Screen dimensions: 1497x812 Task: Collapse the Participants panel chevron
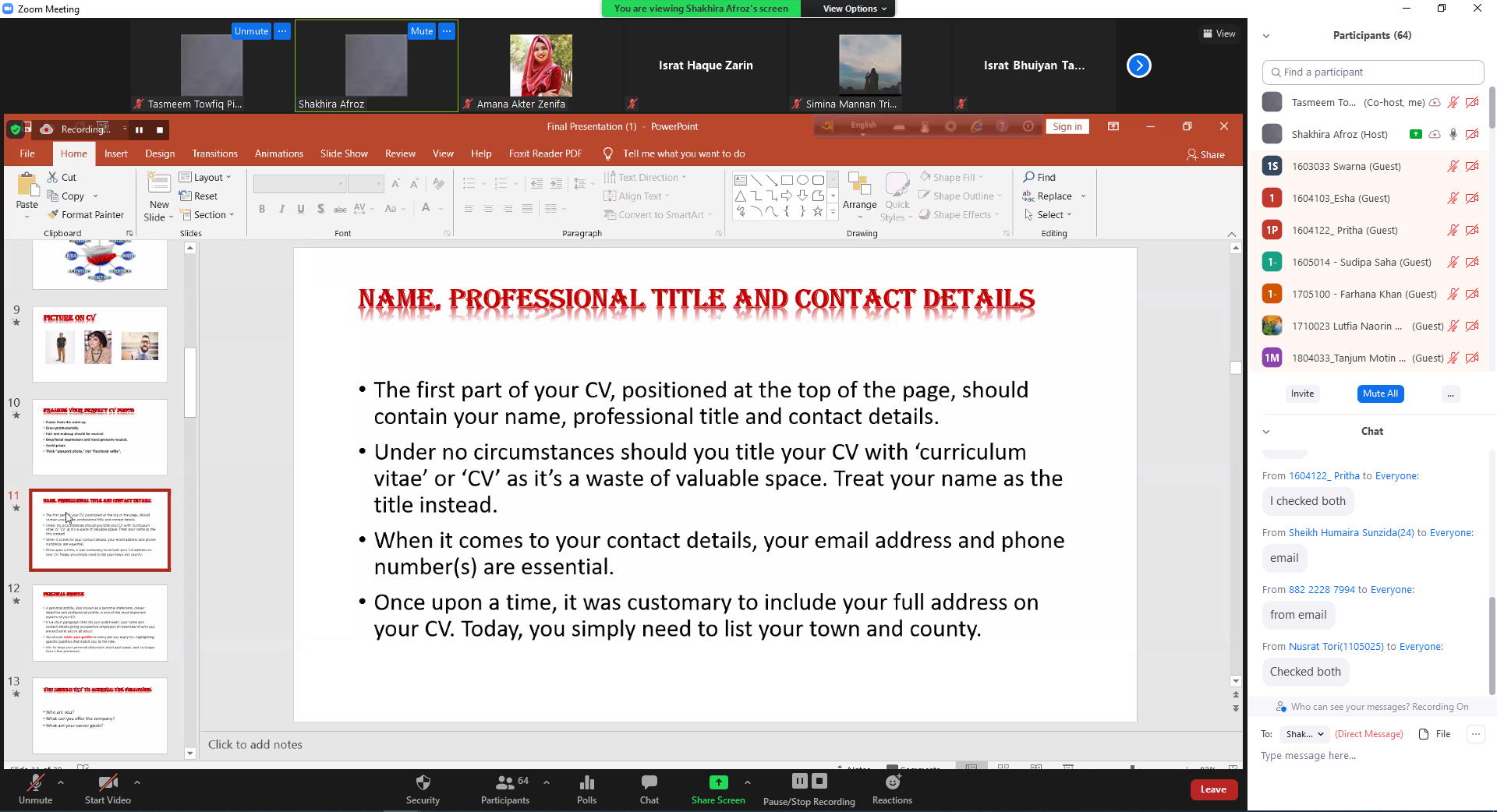click(1266, 36)
